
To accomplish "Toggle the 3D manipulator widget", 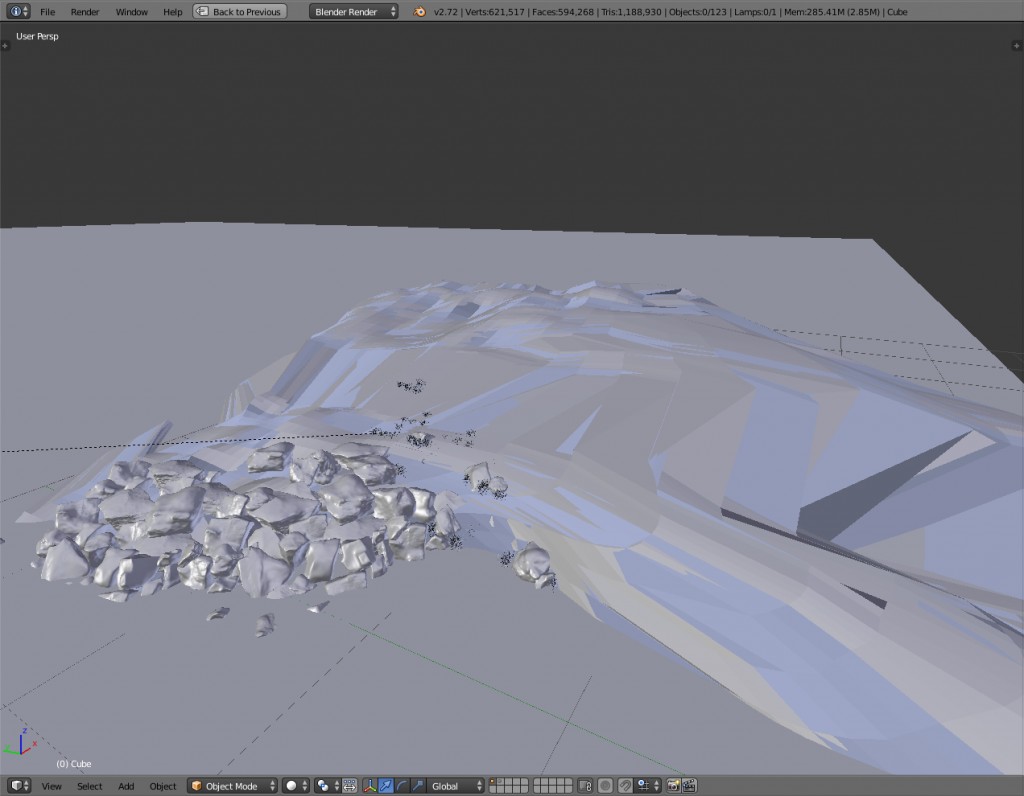I will tap(369, 786).
